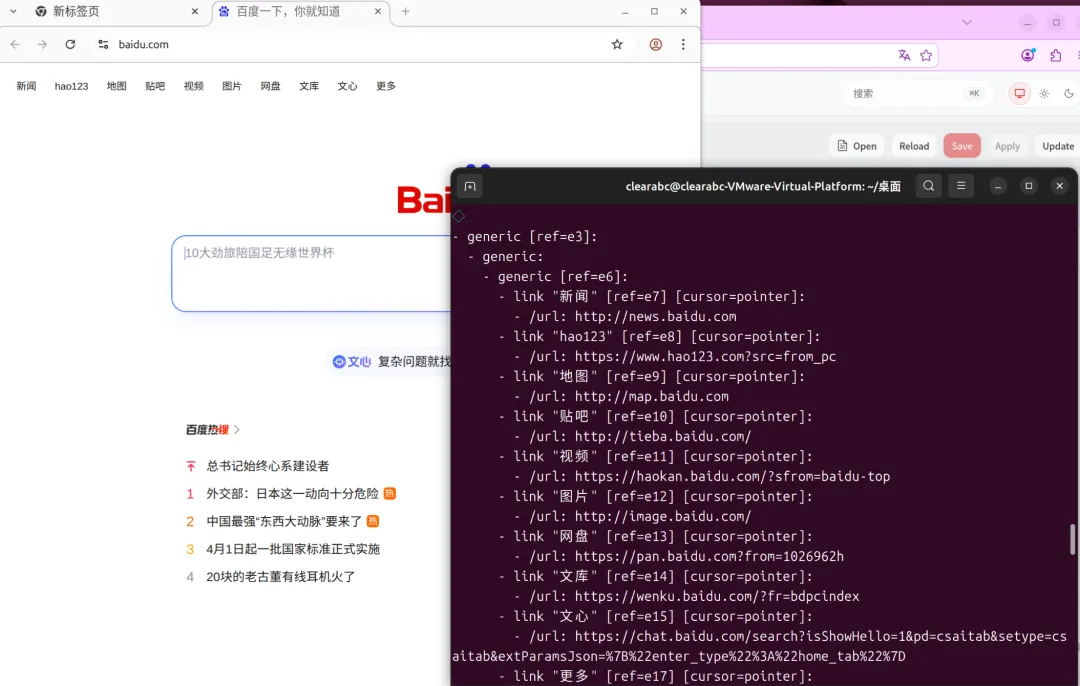The width and height of the screenshot is (1080, 686).
Task: Open hot search 中国最强"东西大动脉"要来了
Action: coord(284,521)
